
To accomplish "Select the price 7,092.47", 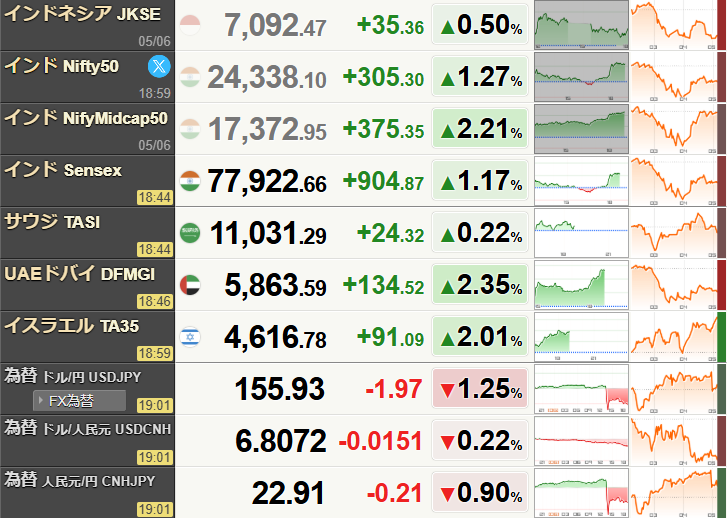I will click(x=275, y=26).
